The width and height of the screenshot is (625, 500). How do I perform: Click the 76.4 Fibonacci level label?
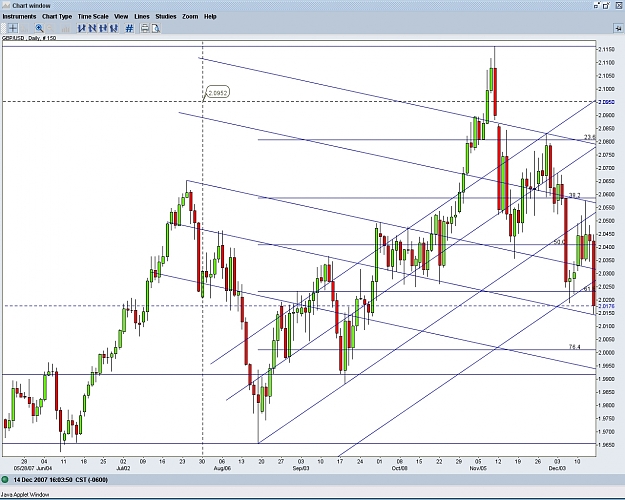(x=574, y=347)
